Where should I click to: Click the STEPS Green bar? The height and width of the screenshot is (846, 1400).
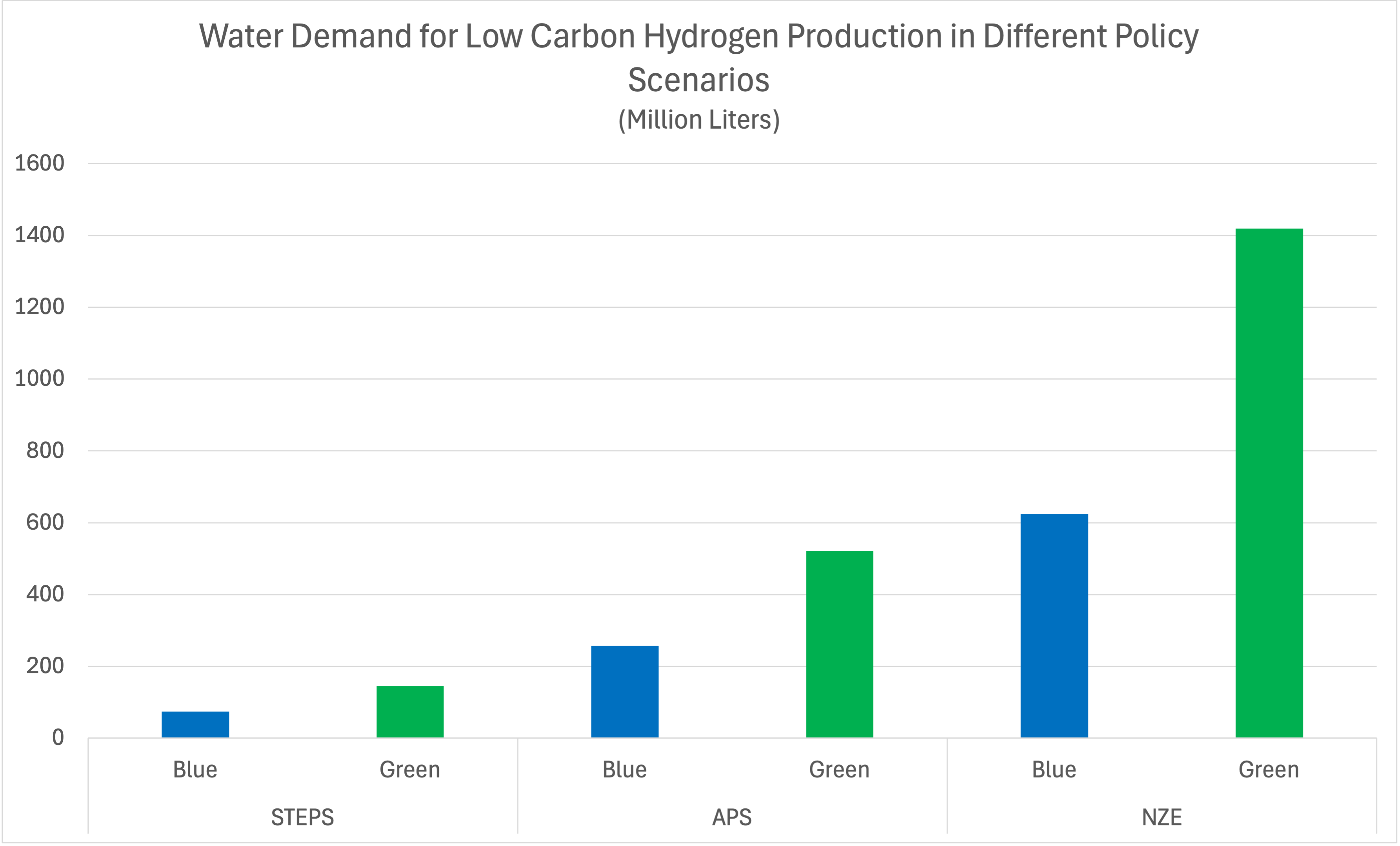pos(410,712)
